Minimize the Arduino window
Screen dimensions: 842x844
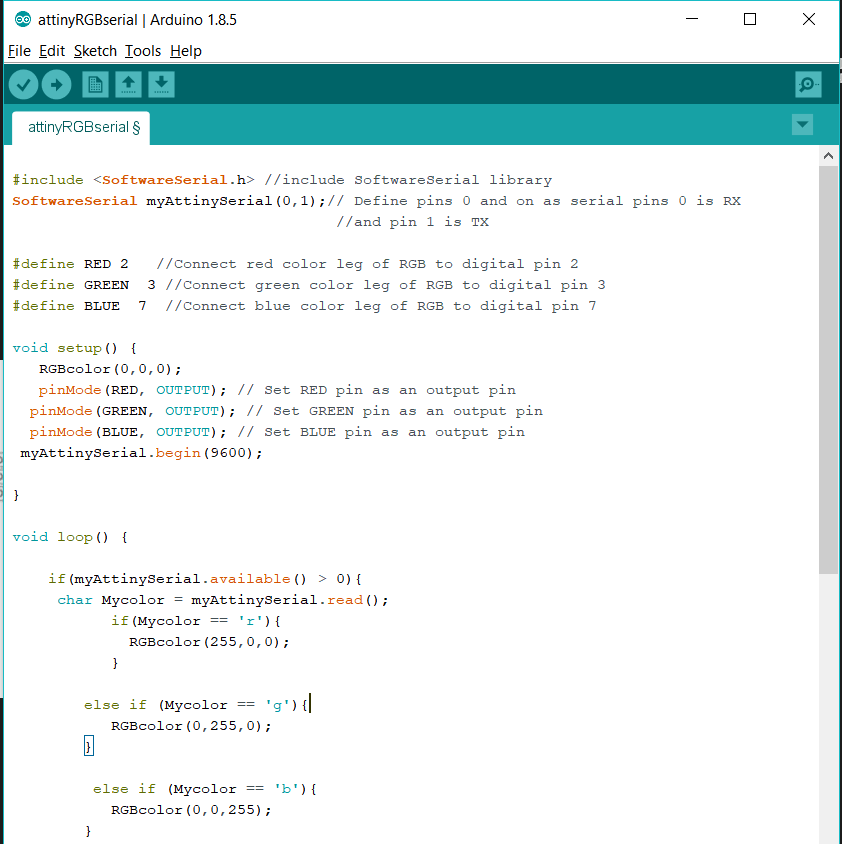[692, 19]
